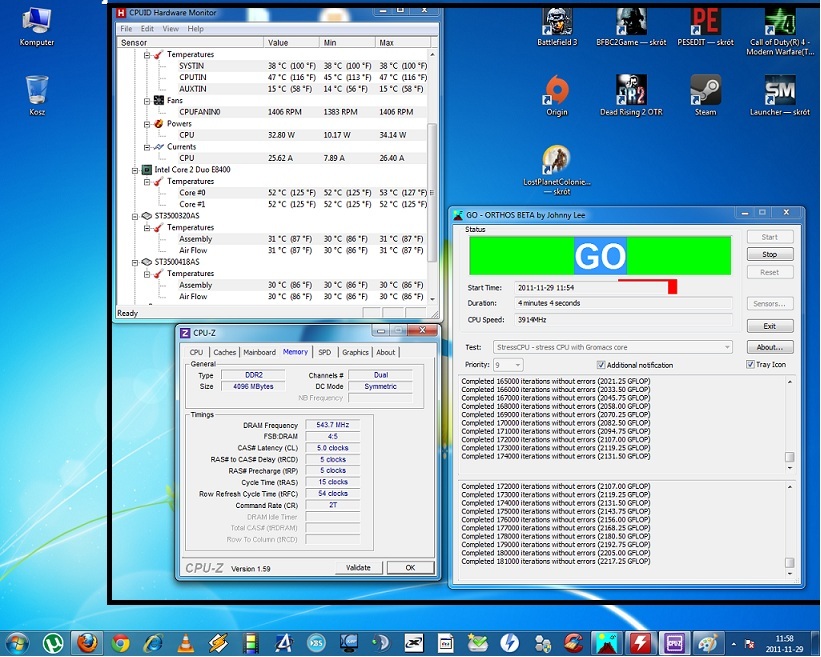This screenshot has height=657, width=821.
Task: Open the ORTHOS Test type dropdown
Action: [x=612, y=347]
